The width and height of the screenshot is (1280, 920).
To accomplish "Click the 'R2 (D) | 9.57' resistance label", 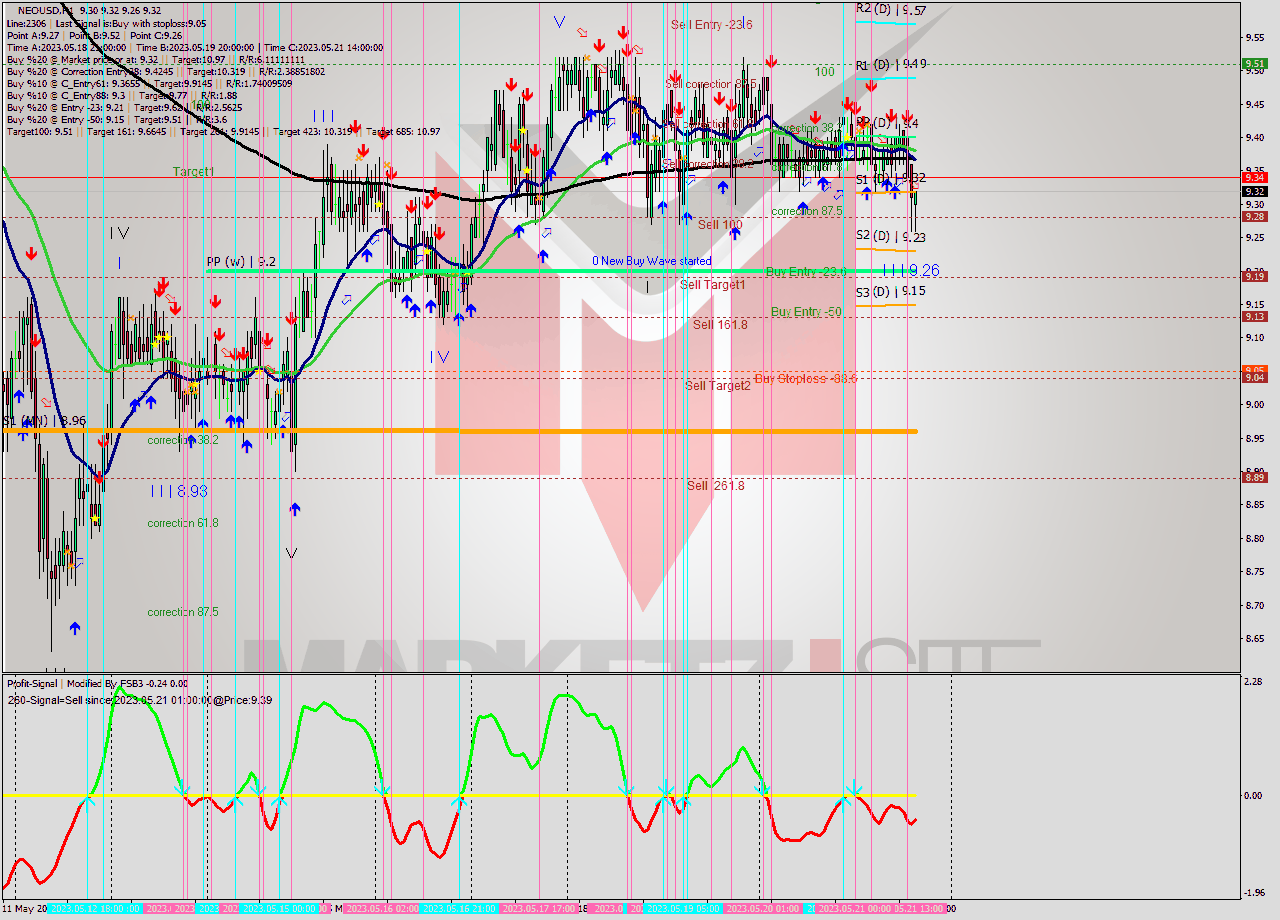I will click(891, 9).
